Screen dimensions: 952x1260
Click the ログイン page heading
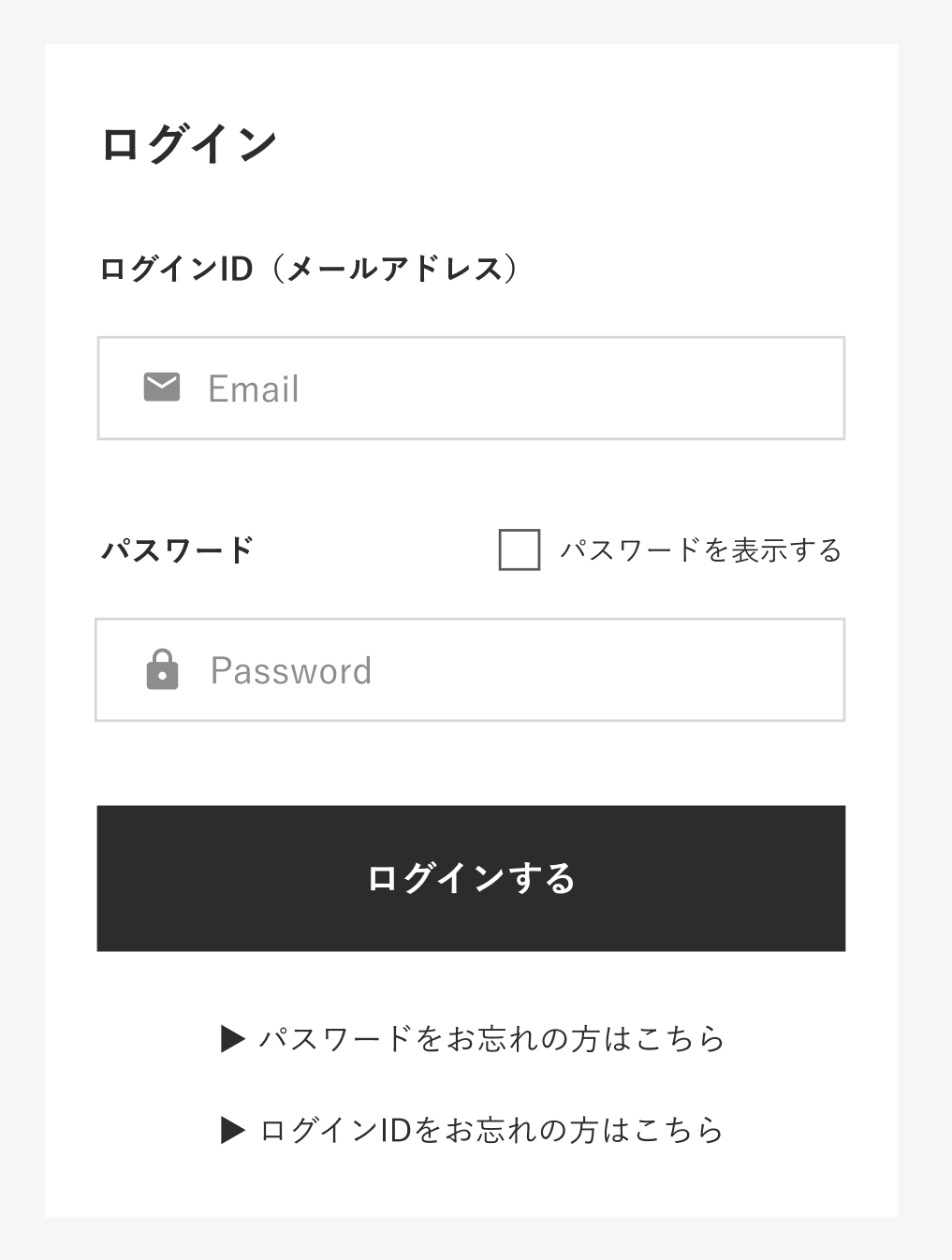pos(189,143)
